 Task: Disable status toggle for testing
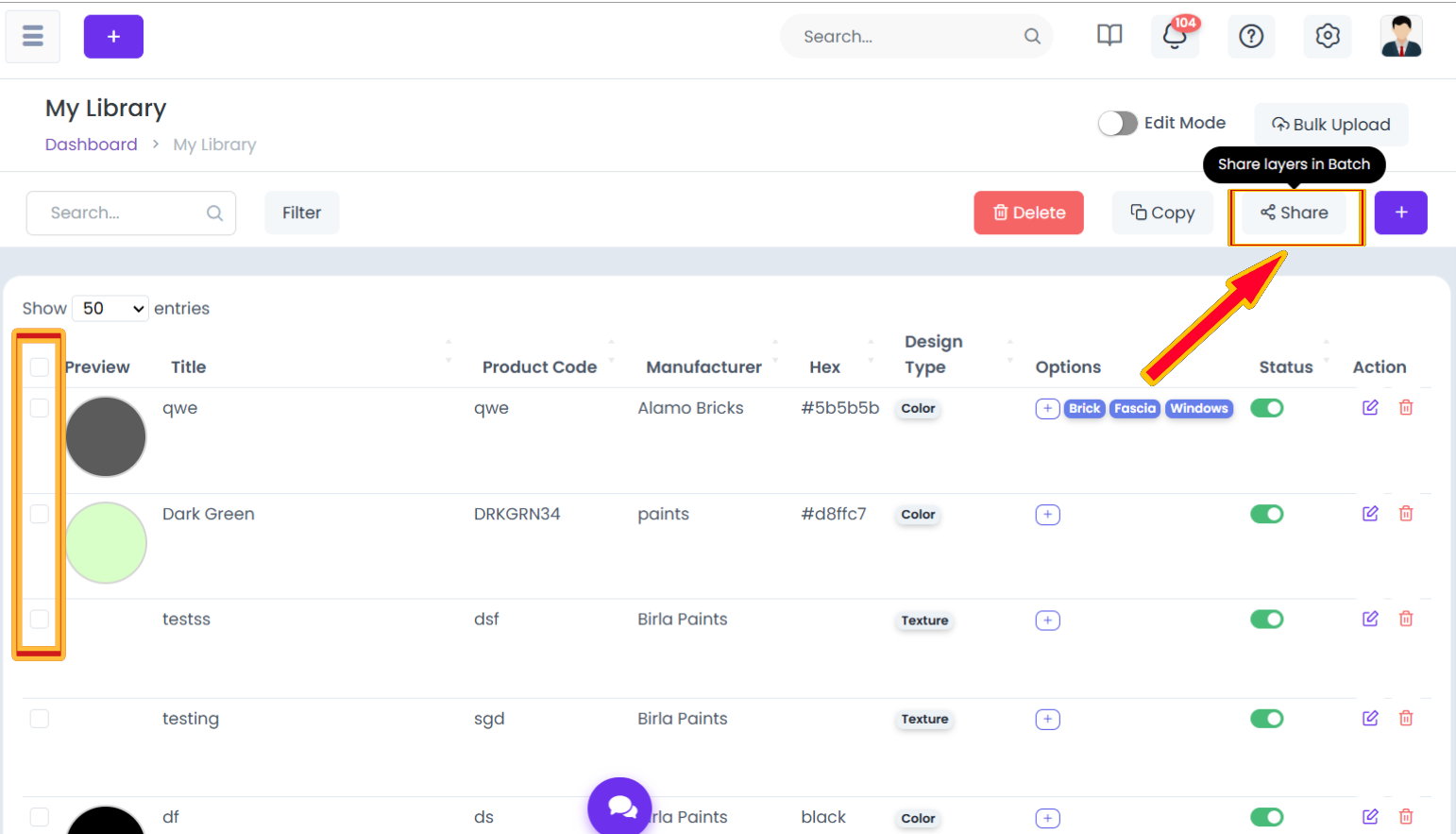tap(1267, 719)
